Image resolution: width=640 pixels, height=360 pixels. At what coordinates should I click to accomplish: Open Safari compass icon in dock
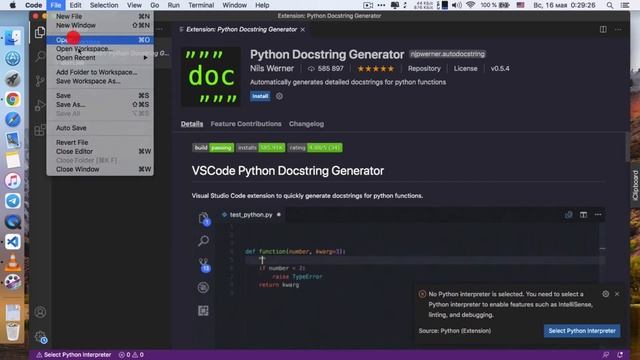(13, 120)
